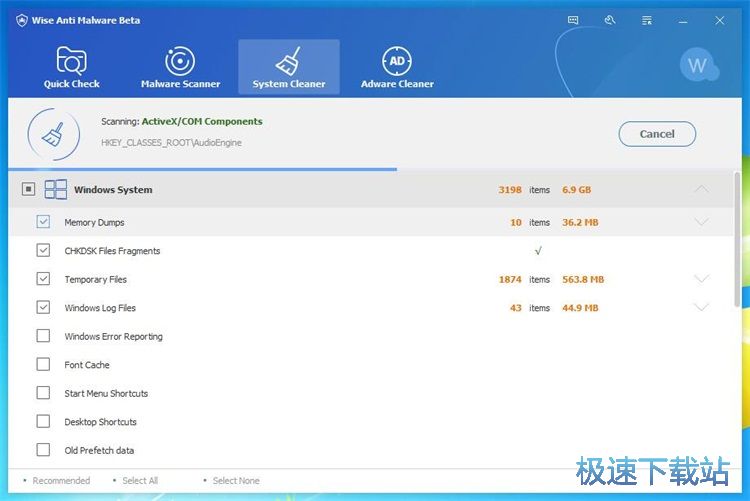Click the vertical scrollbar thumb
The height and width of the screenshot is (501, 750).
737,239
